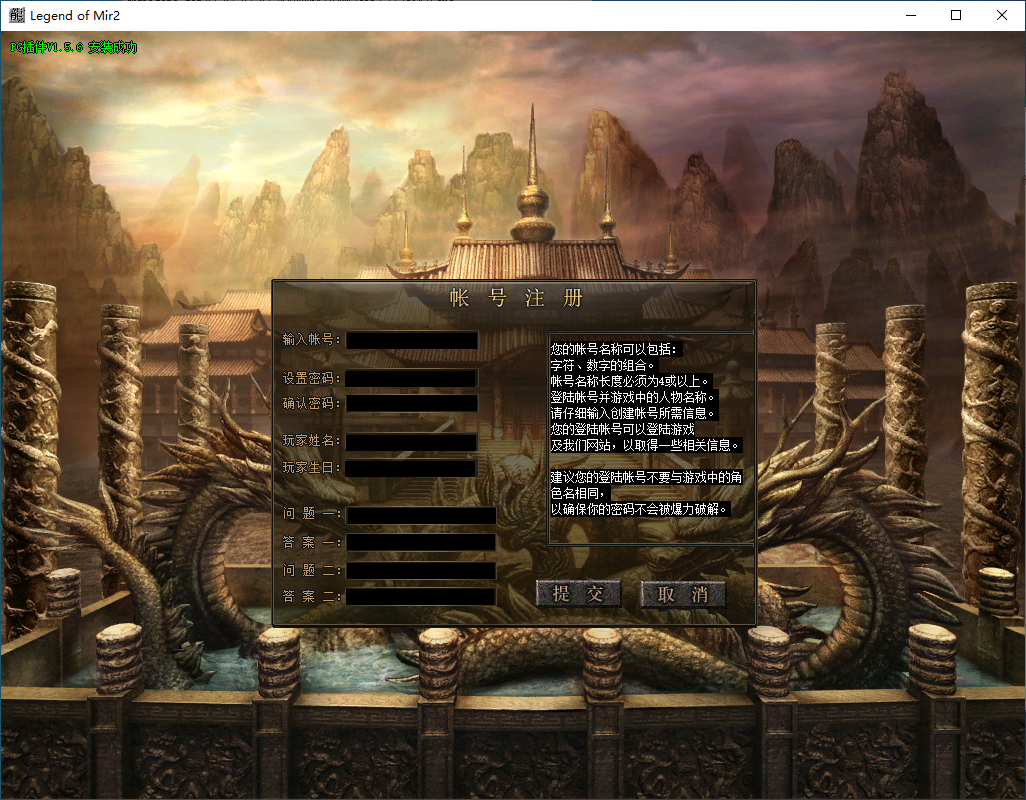Image resolution: width=1026 pixels, height=800 pixels.
Task: Click the 您的帐号名称可以包括 line
Action: click(x=614, y=349)
